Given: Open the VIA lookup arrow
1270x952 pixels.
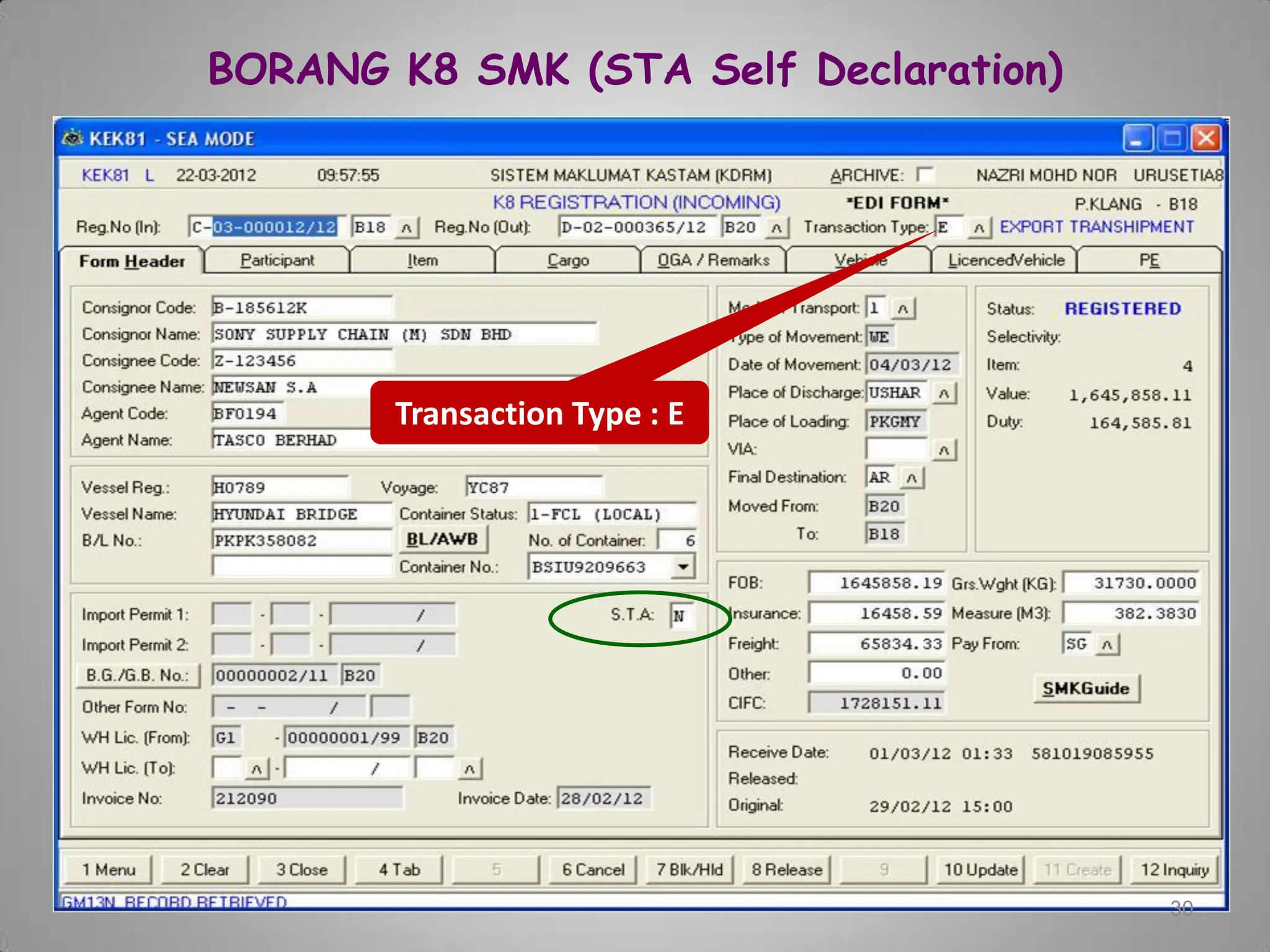Looking at the screenshot, I should point(944,449).
